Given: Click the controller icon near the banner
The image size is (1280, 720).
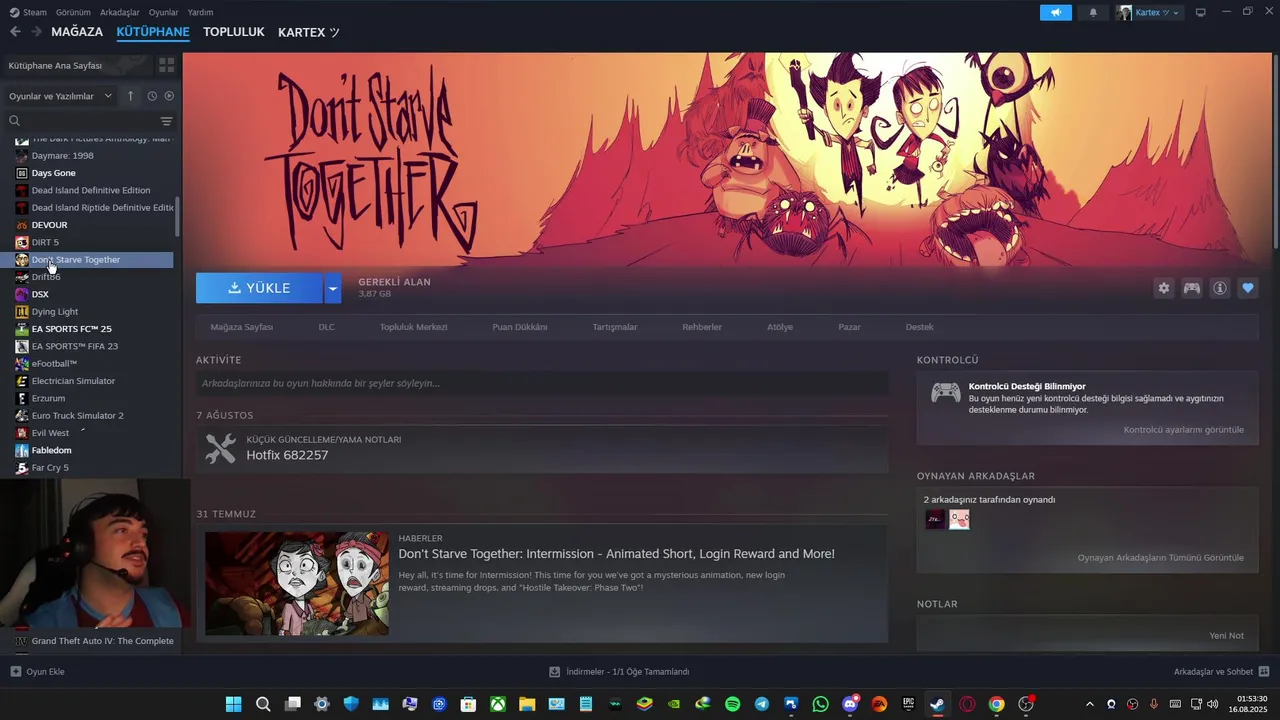Looking at the screenshot, I should [x=1192, y=288].
